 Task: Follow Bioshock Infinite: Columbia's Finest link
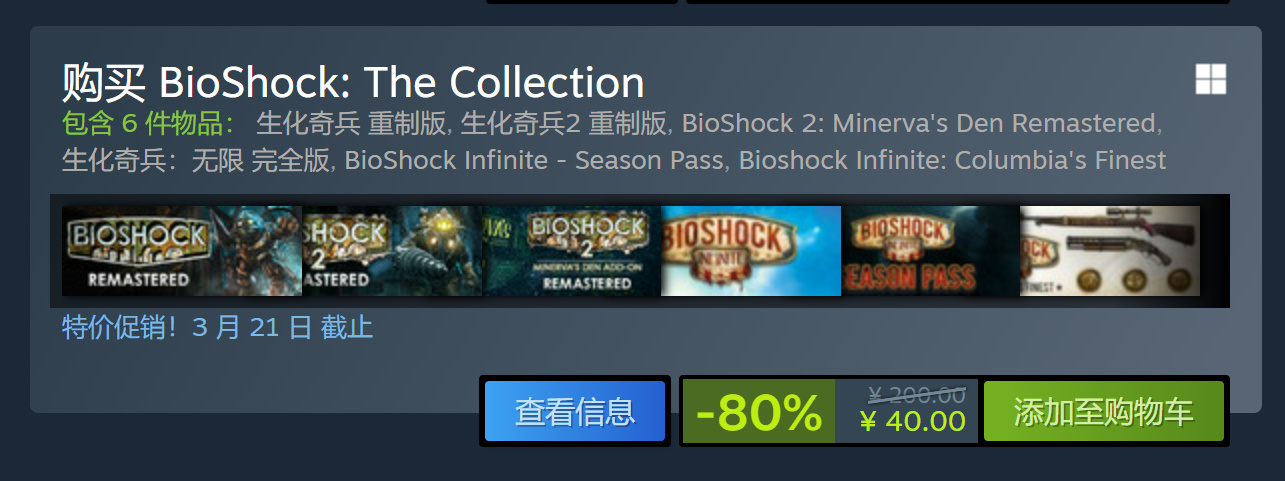952,160
